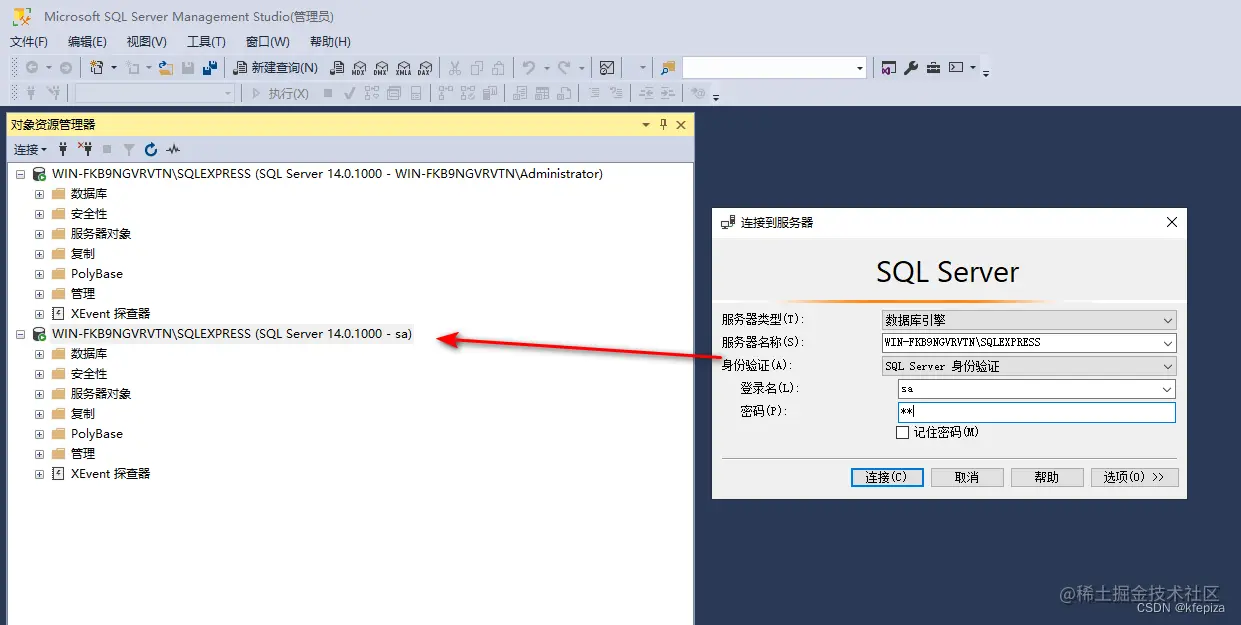Click the Registered Servers window icon
1241x625 pixels.
coord(889,68)
